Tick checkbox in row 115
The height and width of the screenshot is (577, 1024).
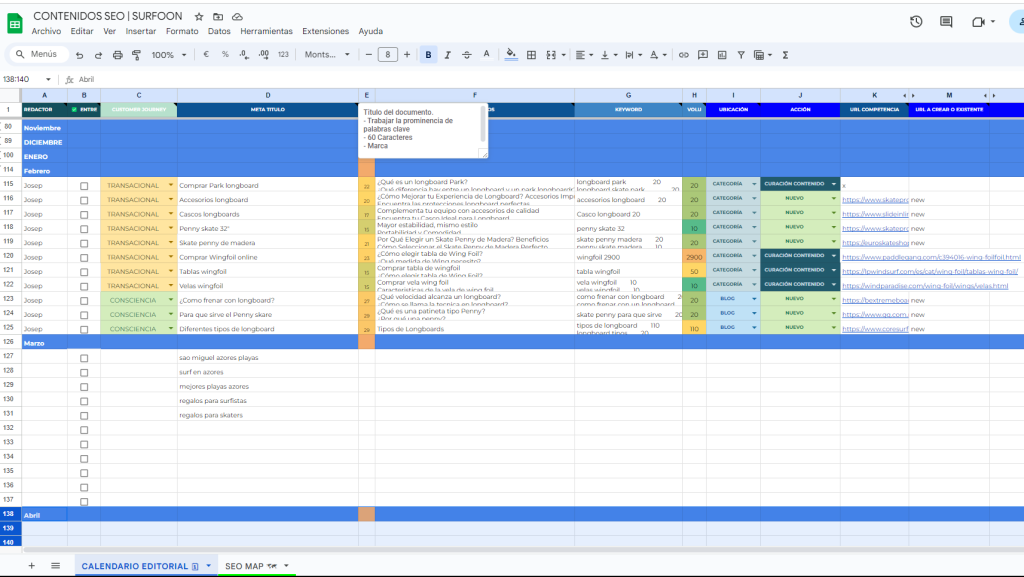[84, 186]
